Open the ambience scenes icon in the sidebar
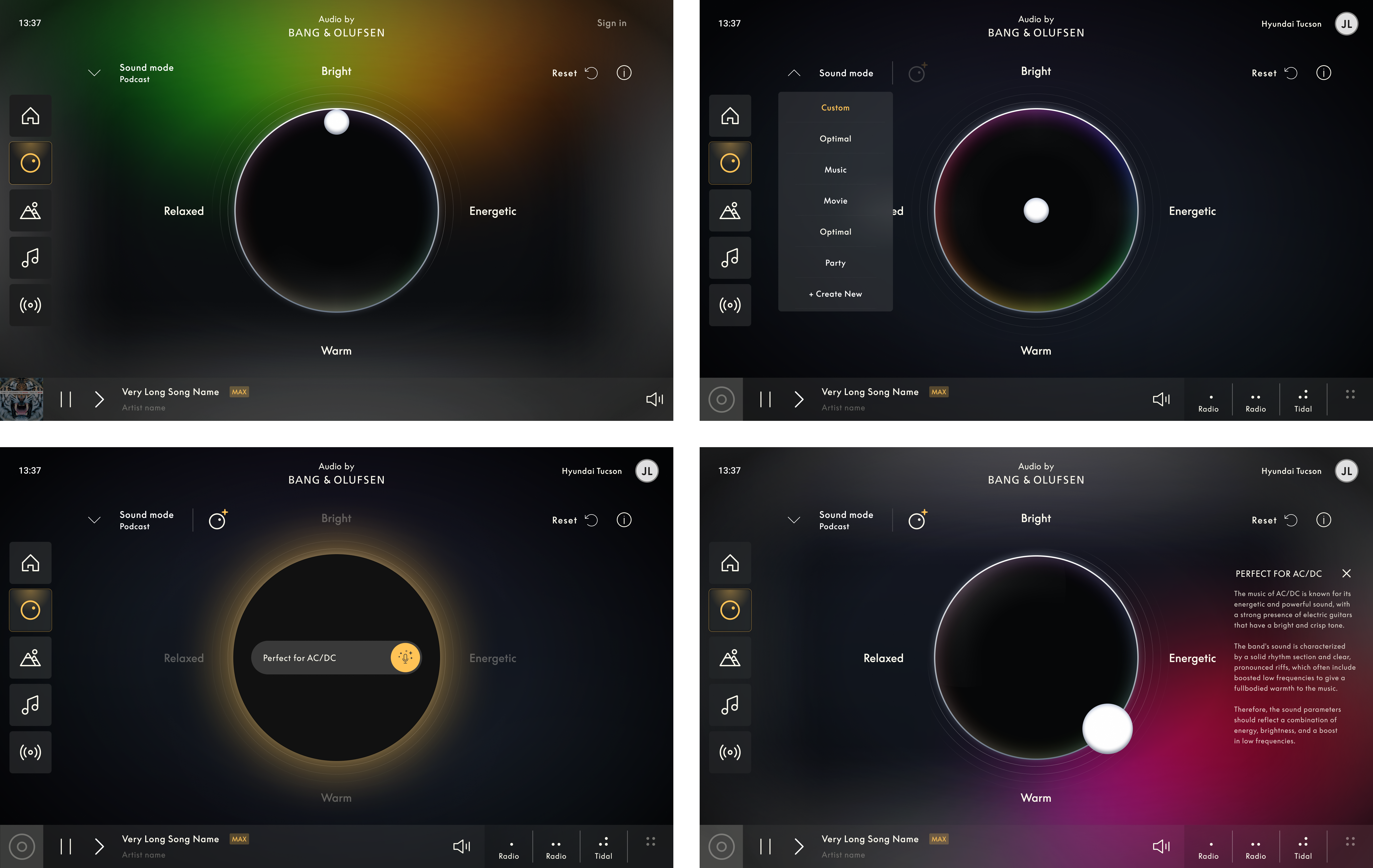 tap(30, 210)
